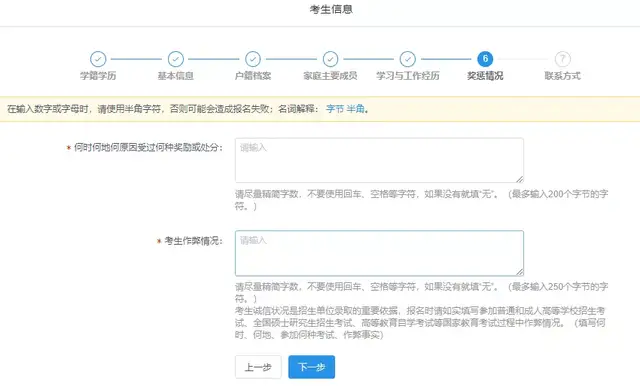
Task: Click the 学籍学历 step checkmark circle
Action: pos(98,59)
